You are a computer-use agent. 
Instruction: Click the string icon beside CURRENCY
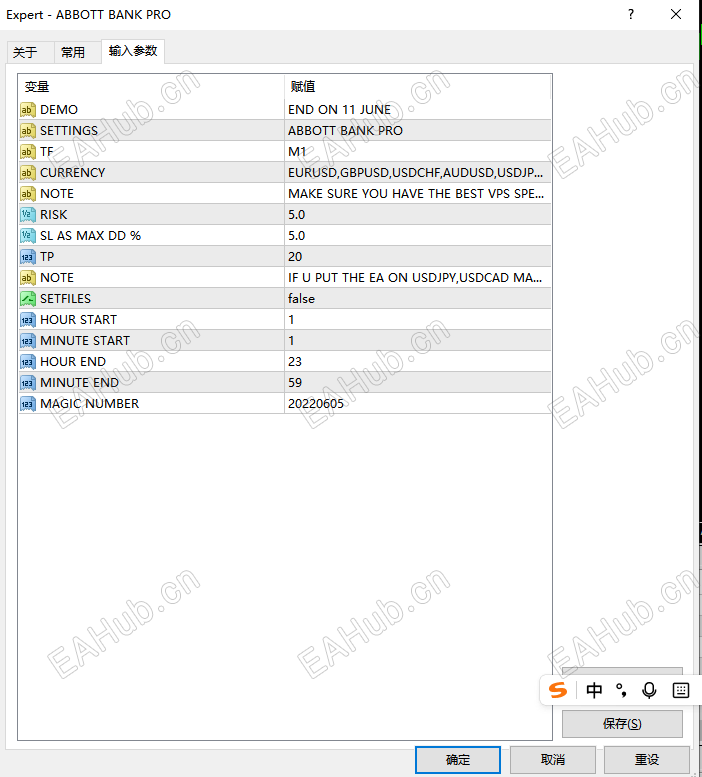click(x=28, y=172)
